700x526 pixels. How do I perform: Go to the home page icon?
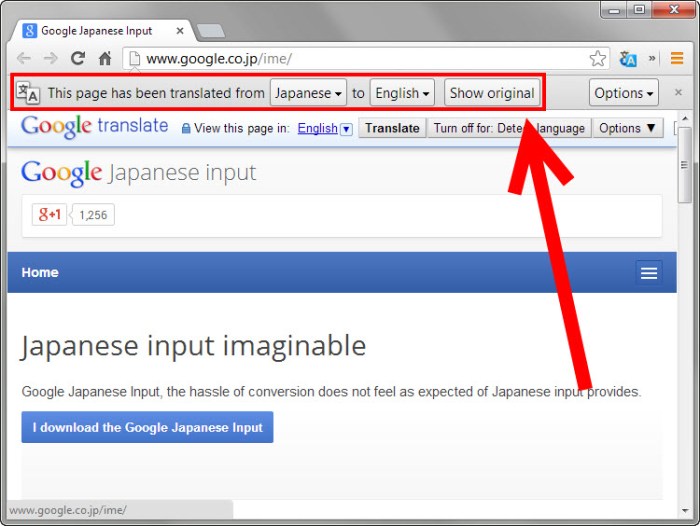click(105, 59)
